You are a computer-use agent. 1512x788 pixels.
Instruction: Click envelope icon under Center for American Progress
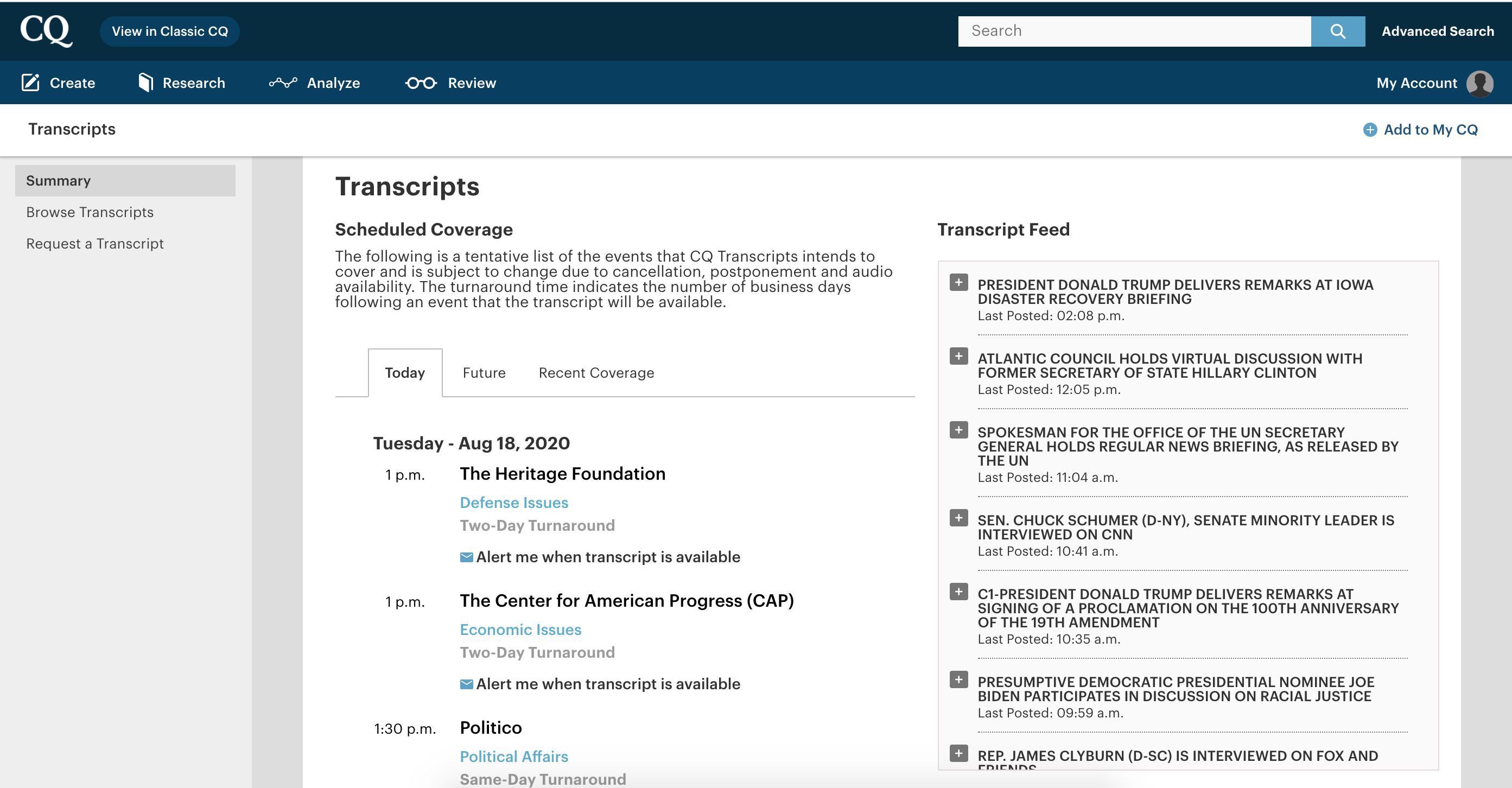coord(467,684)
